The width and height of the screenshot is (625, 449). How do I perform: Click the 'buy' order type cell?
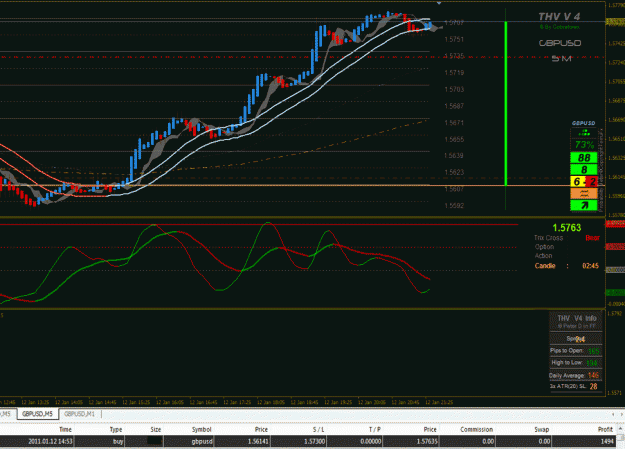118,441
